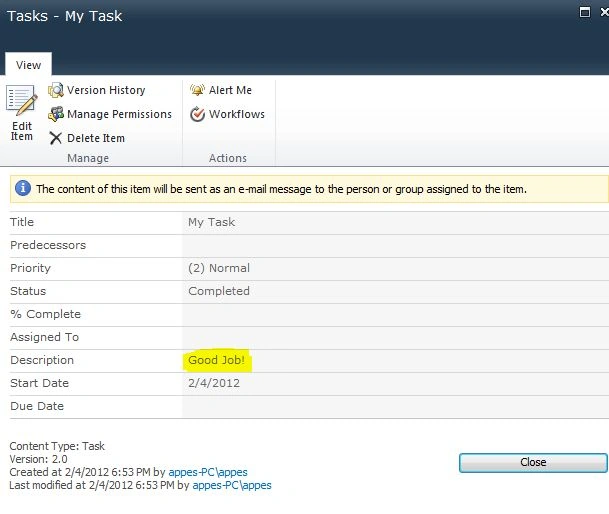The width and height of the screenshot is (609, 514).
Task: Click the 'Due Date' field label
Action: click(x=37, y=406)
